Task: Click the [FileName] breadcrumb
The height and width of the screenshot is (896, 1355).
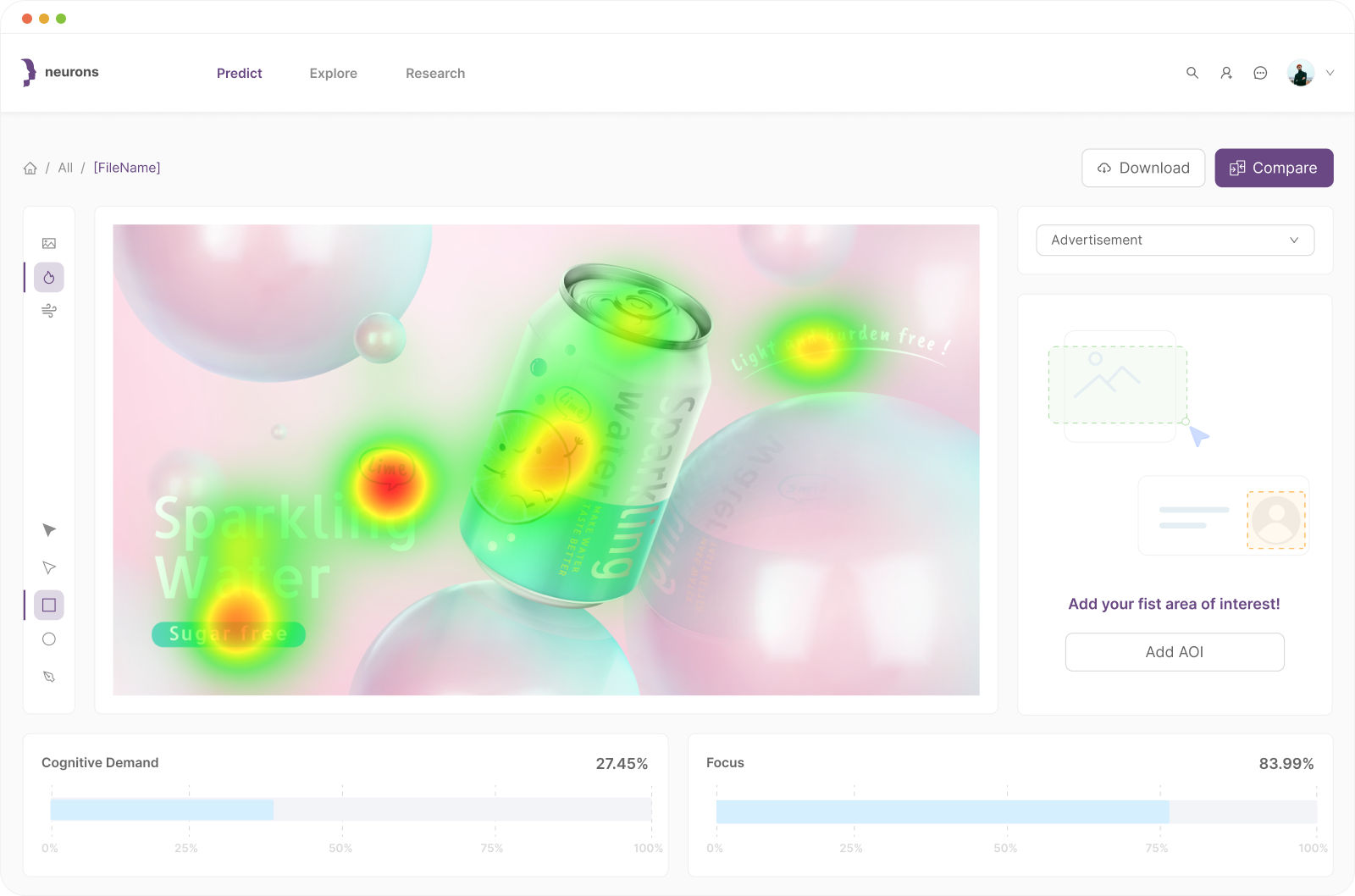Action: click(x=127, y=168)
